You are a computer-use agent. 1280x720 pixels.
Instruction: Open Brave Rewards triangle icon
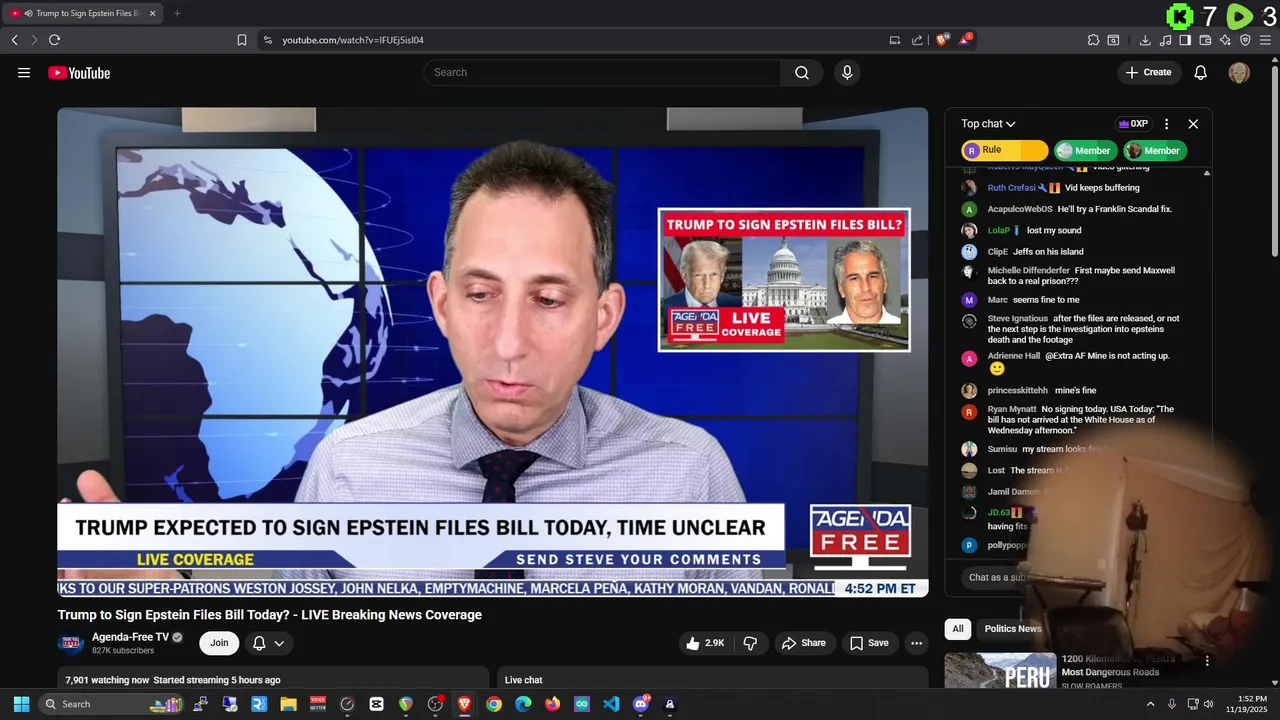pos(965,40)
